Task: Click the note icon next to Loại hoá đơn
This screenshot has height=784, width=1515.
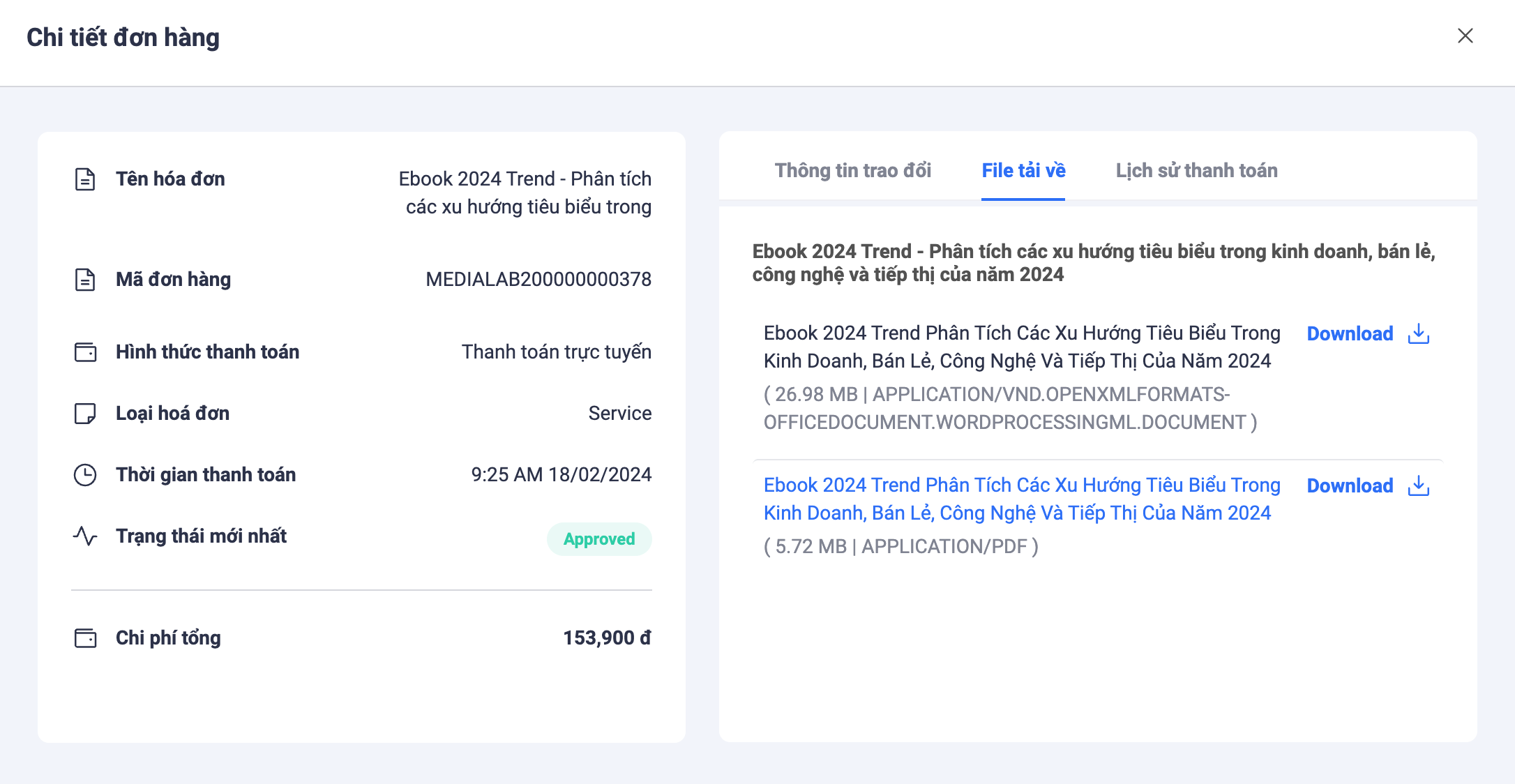Action: [x=85, y=414]
